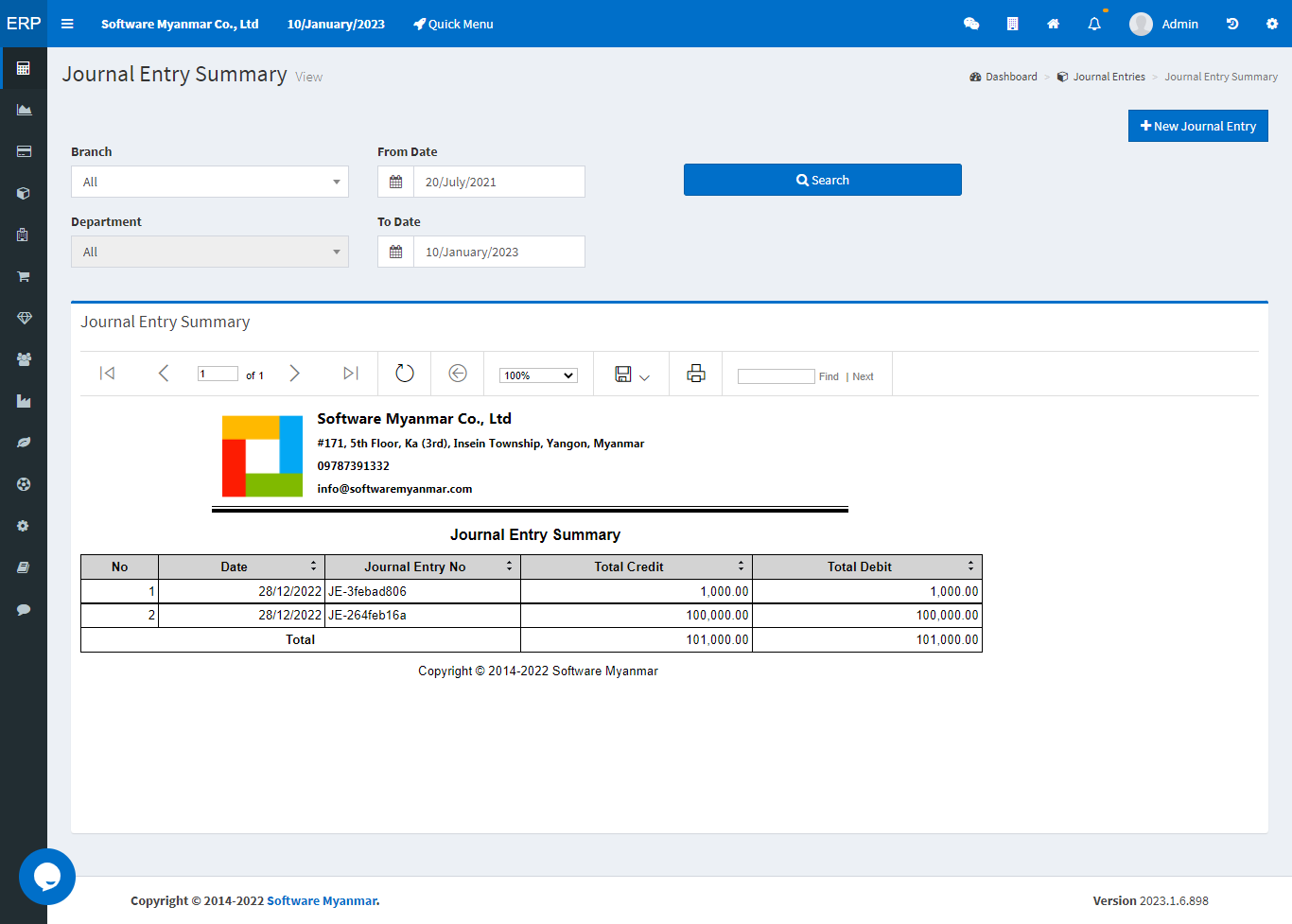This screenshot has width=1292, height=924.
Task: Go to next report page
Action: pos(294,374)
